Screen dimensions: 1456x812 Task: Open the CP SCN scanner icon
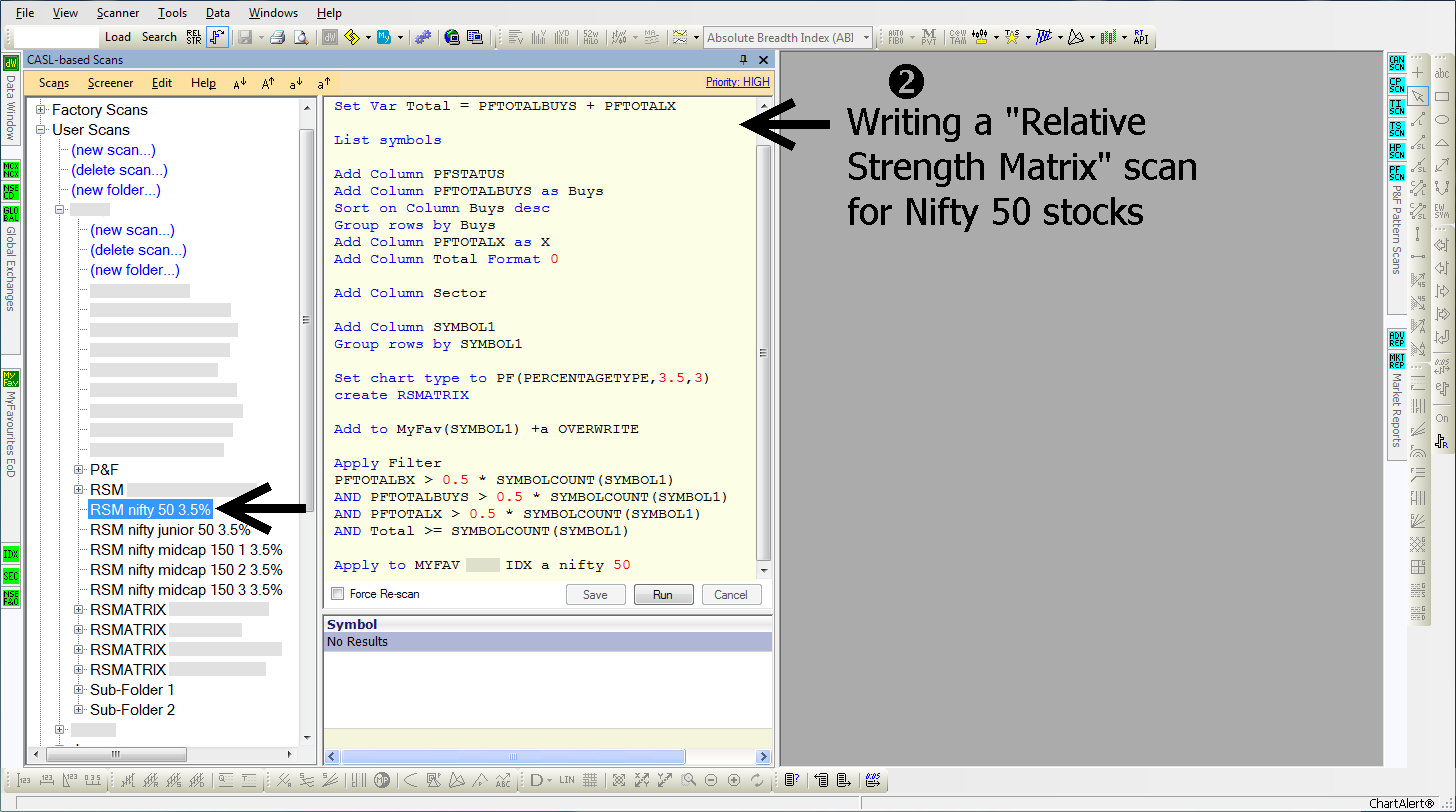click(x=1397, y=85)
